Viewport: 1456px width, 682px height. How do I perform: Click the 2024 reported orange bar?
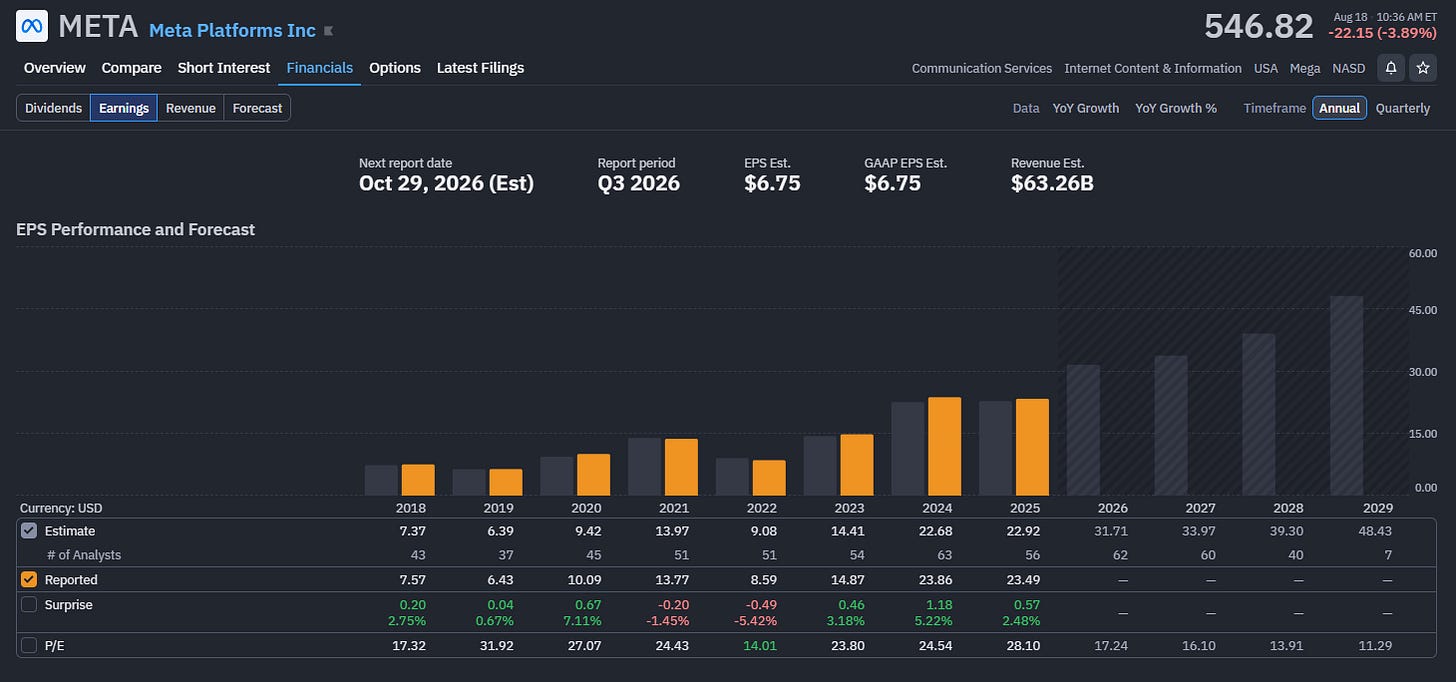pos(944,446)
